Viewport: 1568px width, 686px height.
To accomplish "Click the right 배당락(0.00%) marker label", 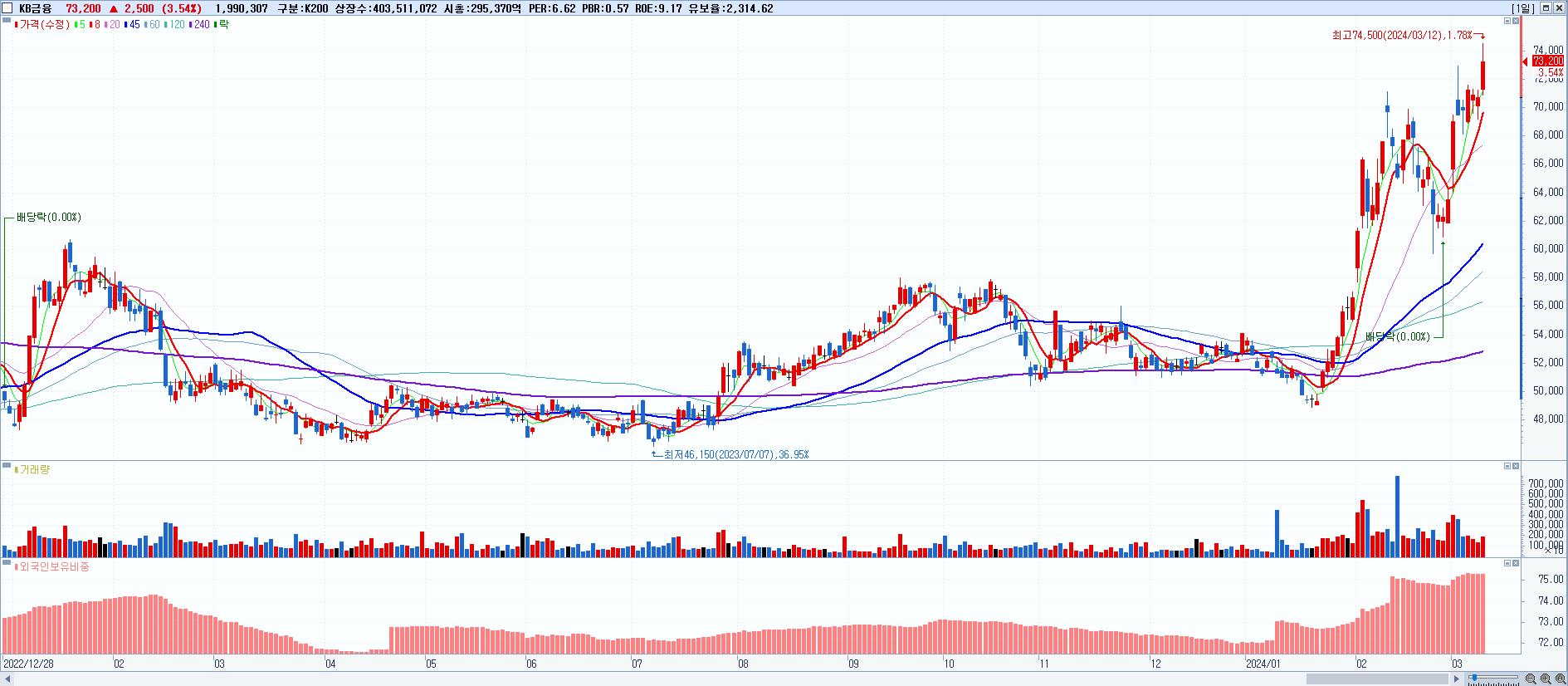I will click(x=1398, y=337).
